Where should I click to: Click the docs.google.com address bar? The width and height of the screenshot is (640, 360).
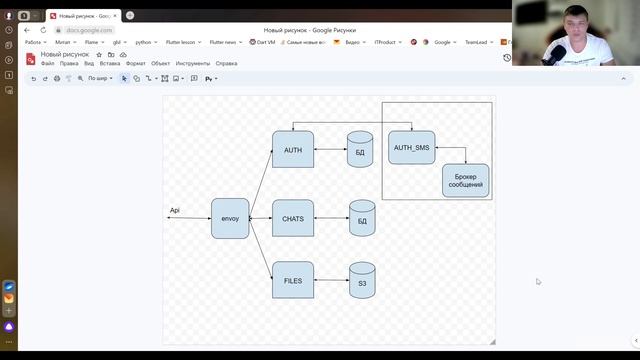tap(85, 30)
